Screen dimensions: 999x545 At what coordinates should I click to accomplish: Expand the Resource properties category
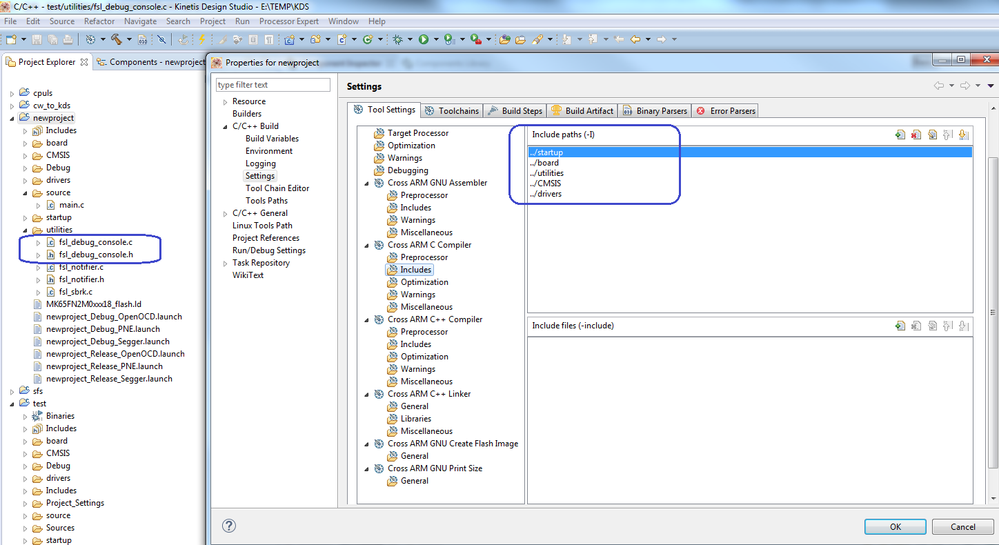click(x=225, y=102)
